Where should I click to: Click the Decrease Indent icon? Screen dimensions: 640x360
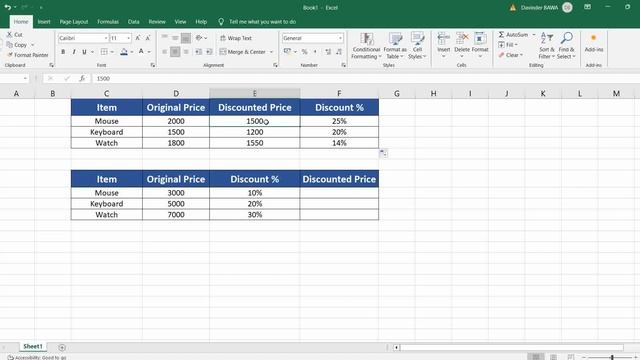click(x=198, y=52)
